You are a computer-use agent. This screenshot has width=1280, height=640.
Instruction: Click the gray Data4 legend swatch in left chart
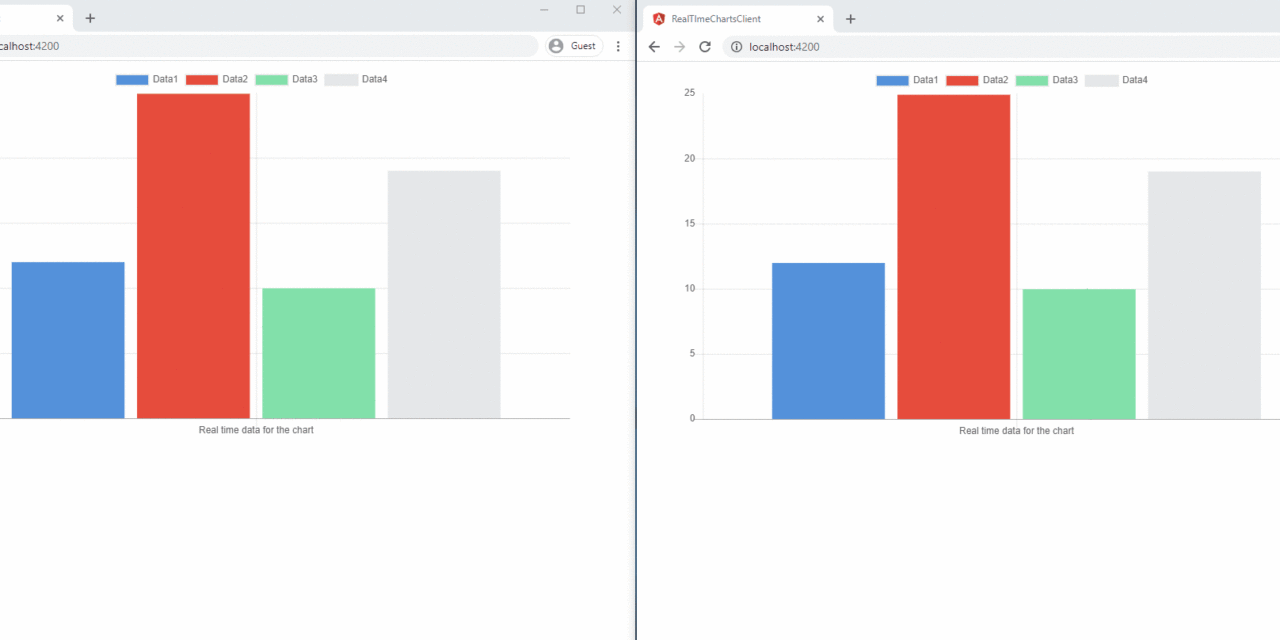point(341,79)
